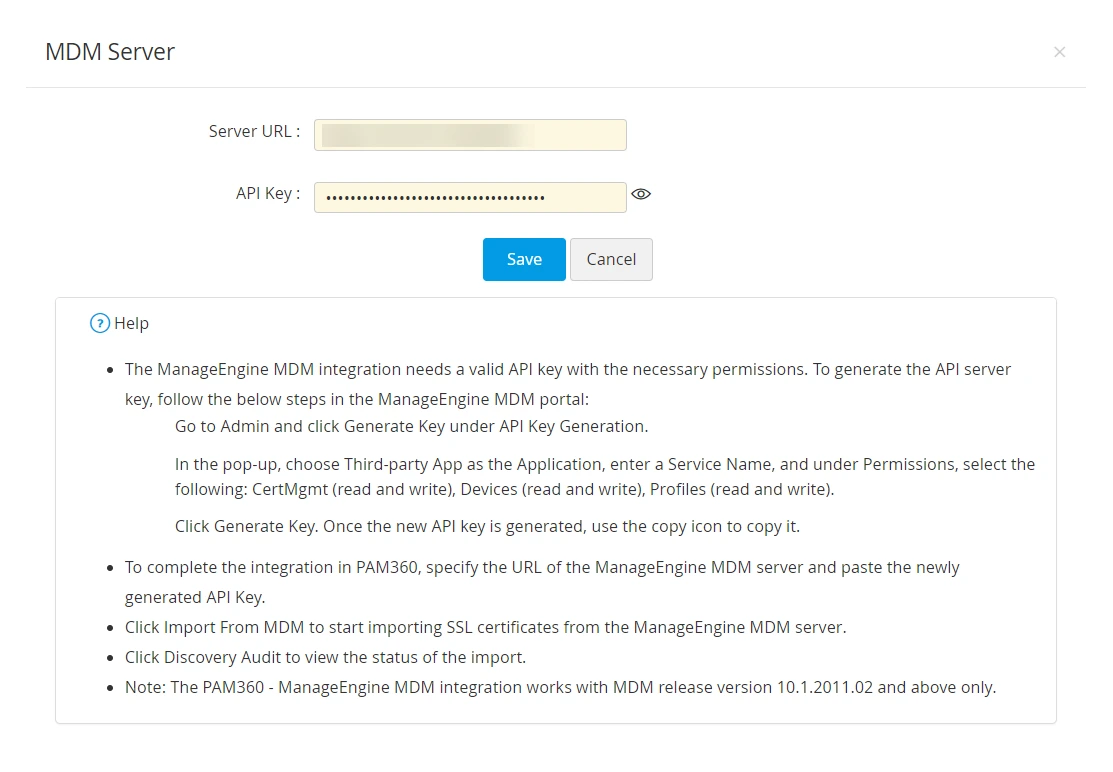Close the MDM Server dialog with X
The image size is (1113, 772).
pos(1059,52)
